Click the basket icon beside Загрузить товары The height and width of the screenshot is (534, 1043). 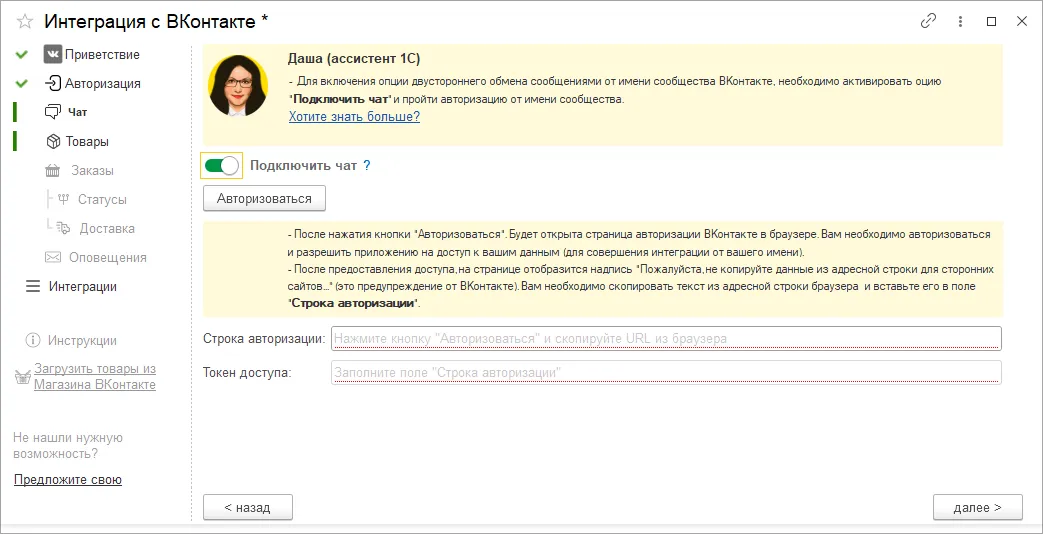23,377
